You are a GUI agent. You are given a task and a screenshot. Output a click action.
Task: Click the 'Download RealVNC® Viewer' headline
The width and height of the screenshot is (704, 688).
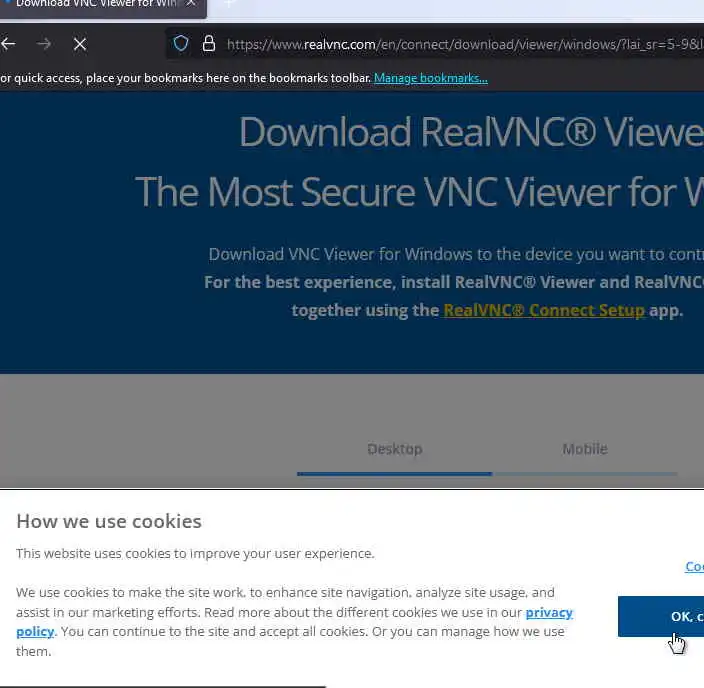(x=471, y=132)
